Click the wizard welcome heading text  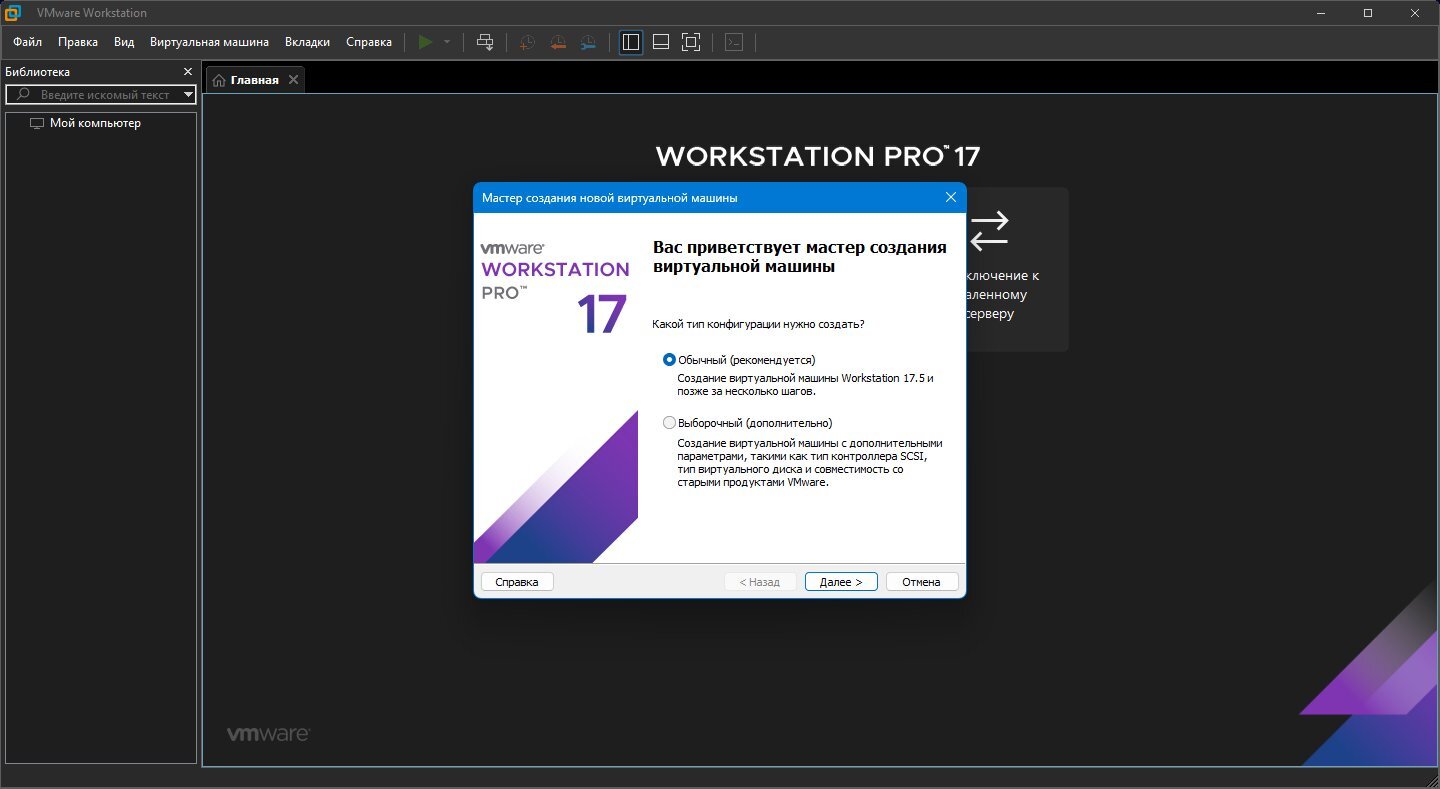tap(799, 257)
